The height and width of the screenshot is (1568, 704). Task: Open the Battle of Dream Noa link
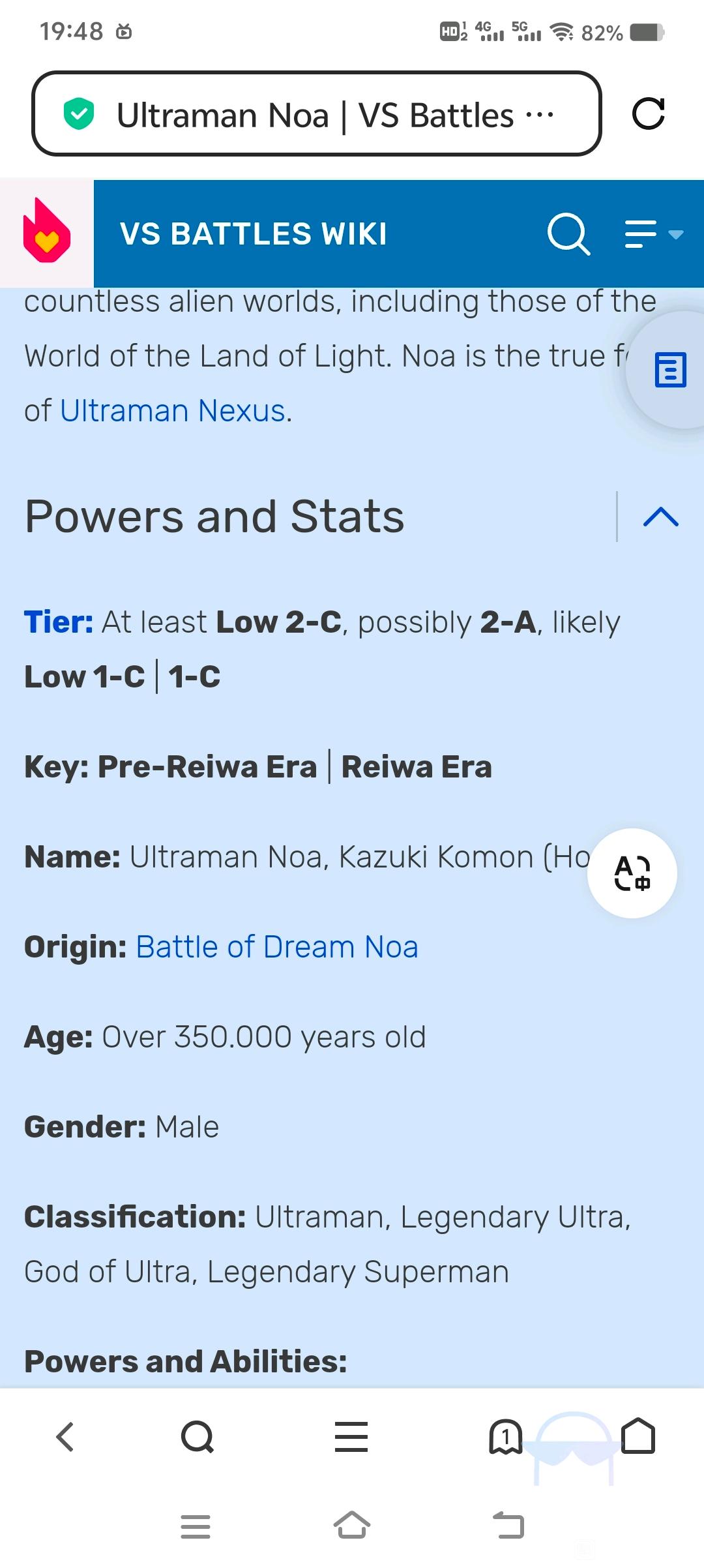click(276, 947)
